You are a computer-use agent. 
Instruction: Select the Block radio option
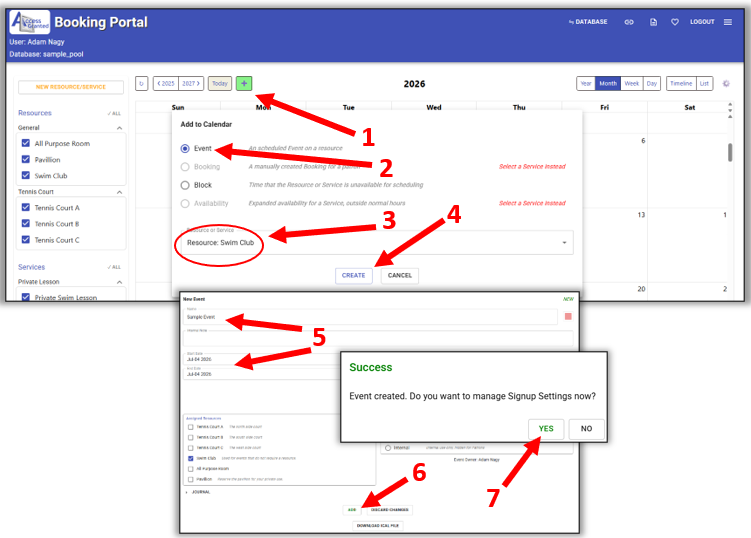[x=185, y=185]
